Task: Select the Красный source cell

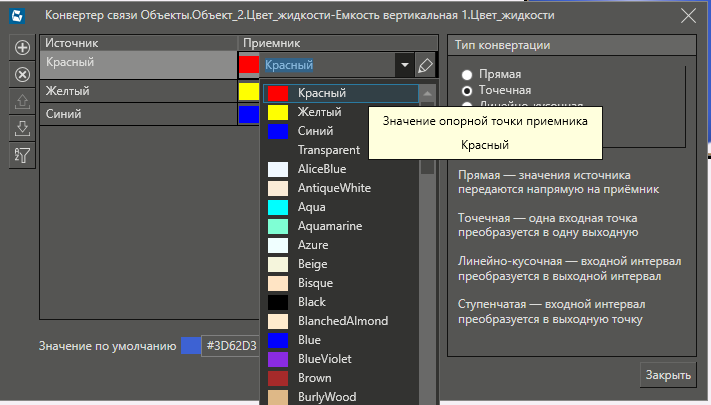Action: point(139,65)
